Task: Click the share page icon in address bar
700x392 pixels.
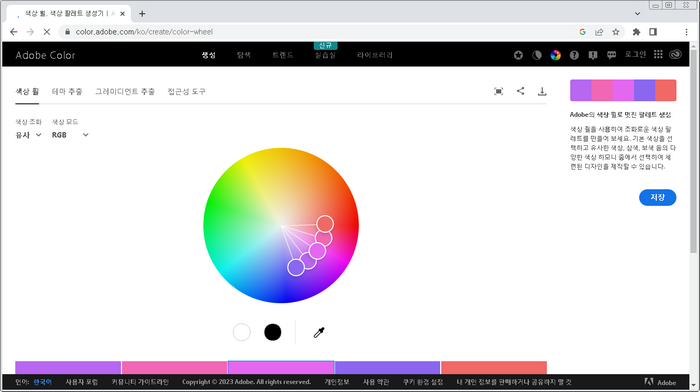Action: point(599,32)
